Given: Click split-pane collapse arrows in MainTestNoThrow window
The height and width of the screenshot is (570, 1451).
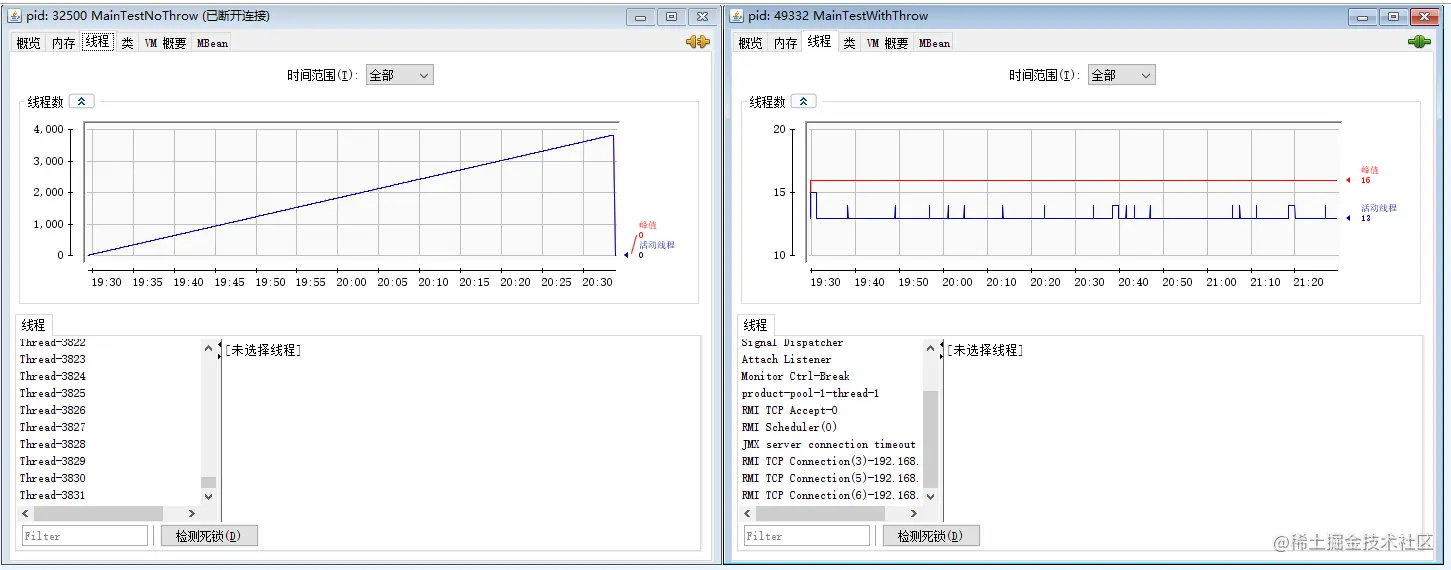Looking at the screenshot, I should point(220,350).
